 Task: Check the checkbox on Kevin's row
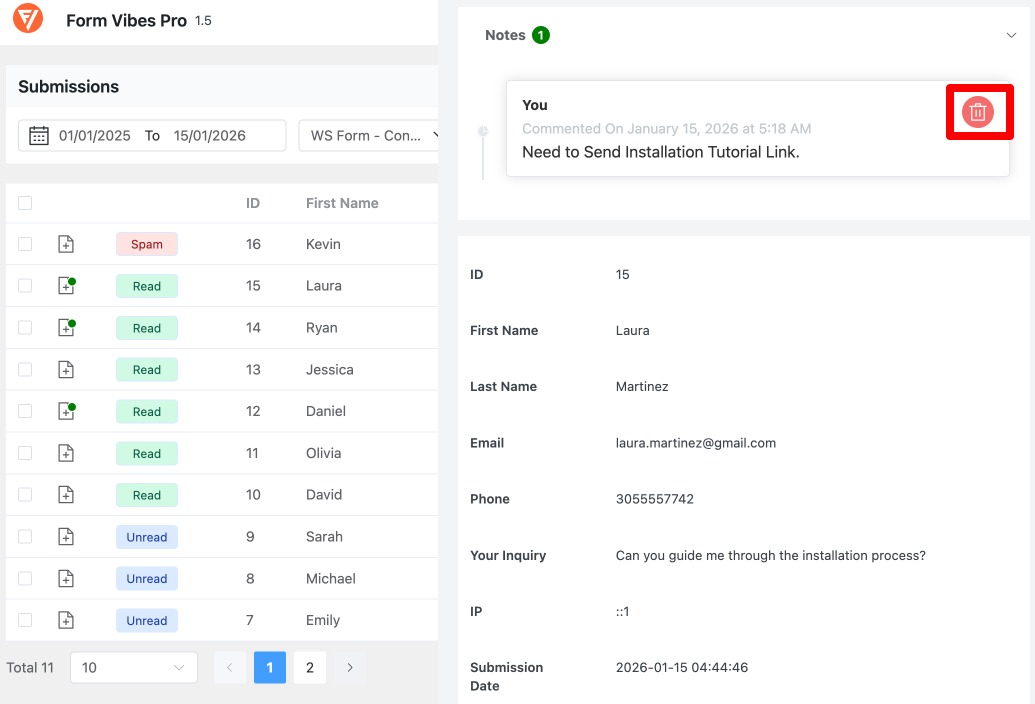(25, 243)
